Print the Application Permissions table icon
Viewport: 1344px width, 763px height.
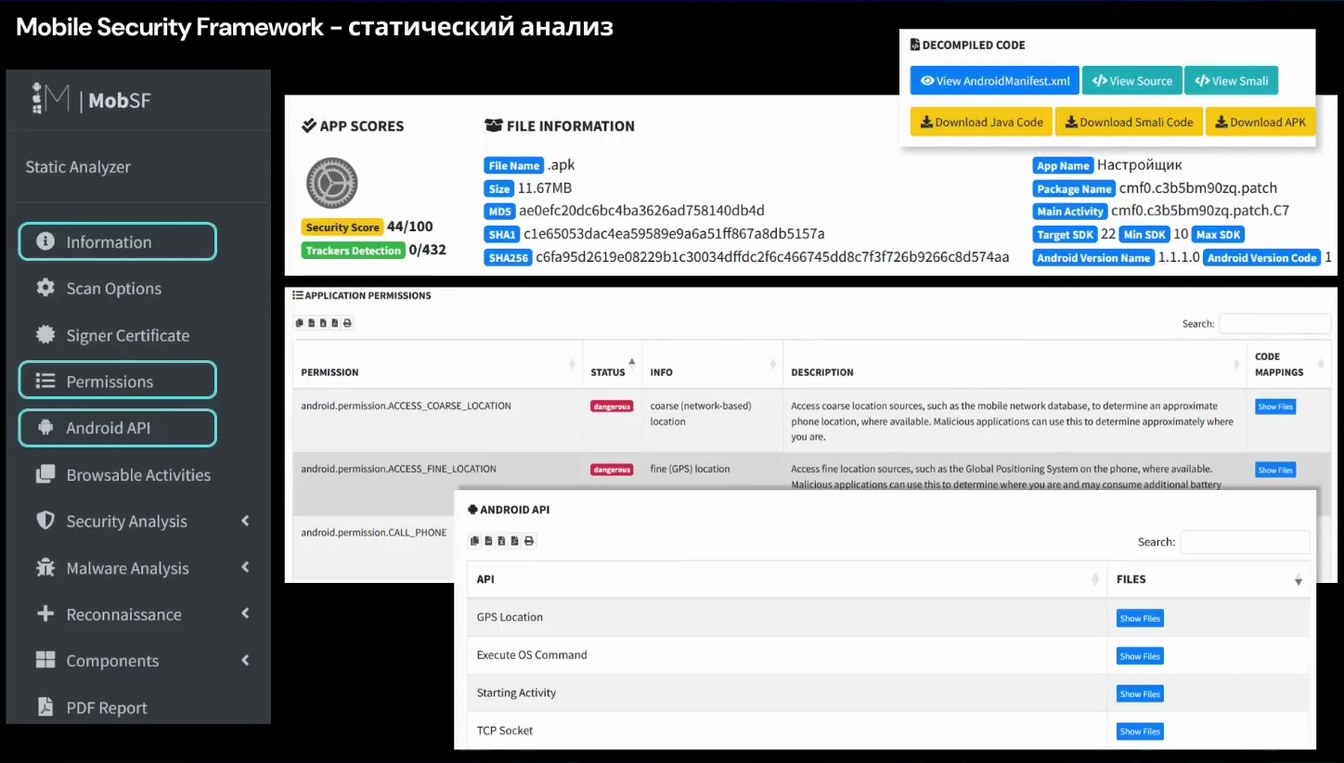(347, 323)
